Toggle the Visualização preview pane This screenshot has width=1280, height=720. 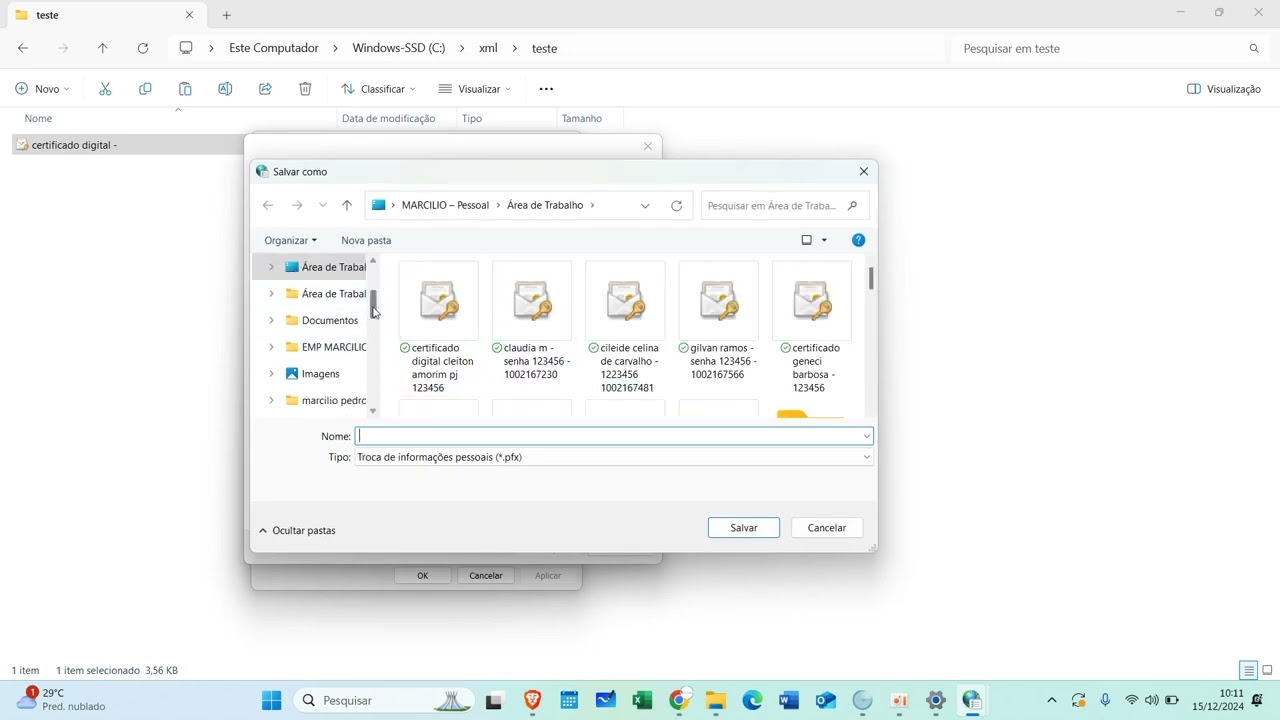1224,89
